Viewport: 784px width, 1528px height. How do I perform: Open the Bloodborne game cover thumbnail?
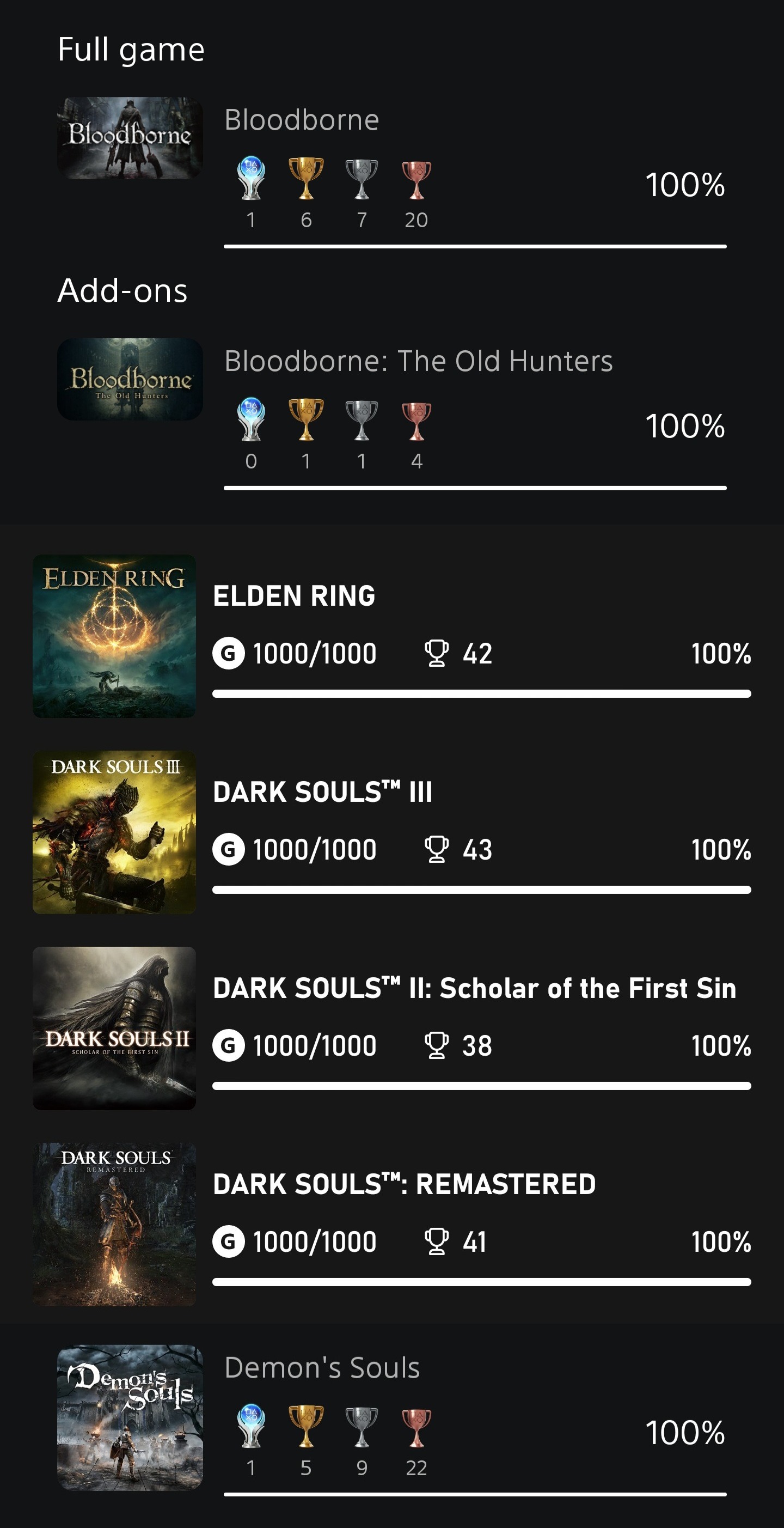coord(130,138)
